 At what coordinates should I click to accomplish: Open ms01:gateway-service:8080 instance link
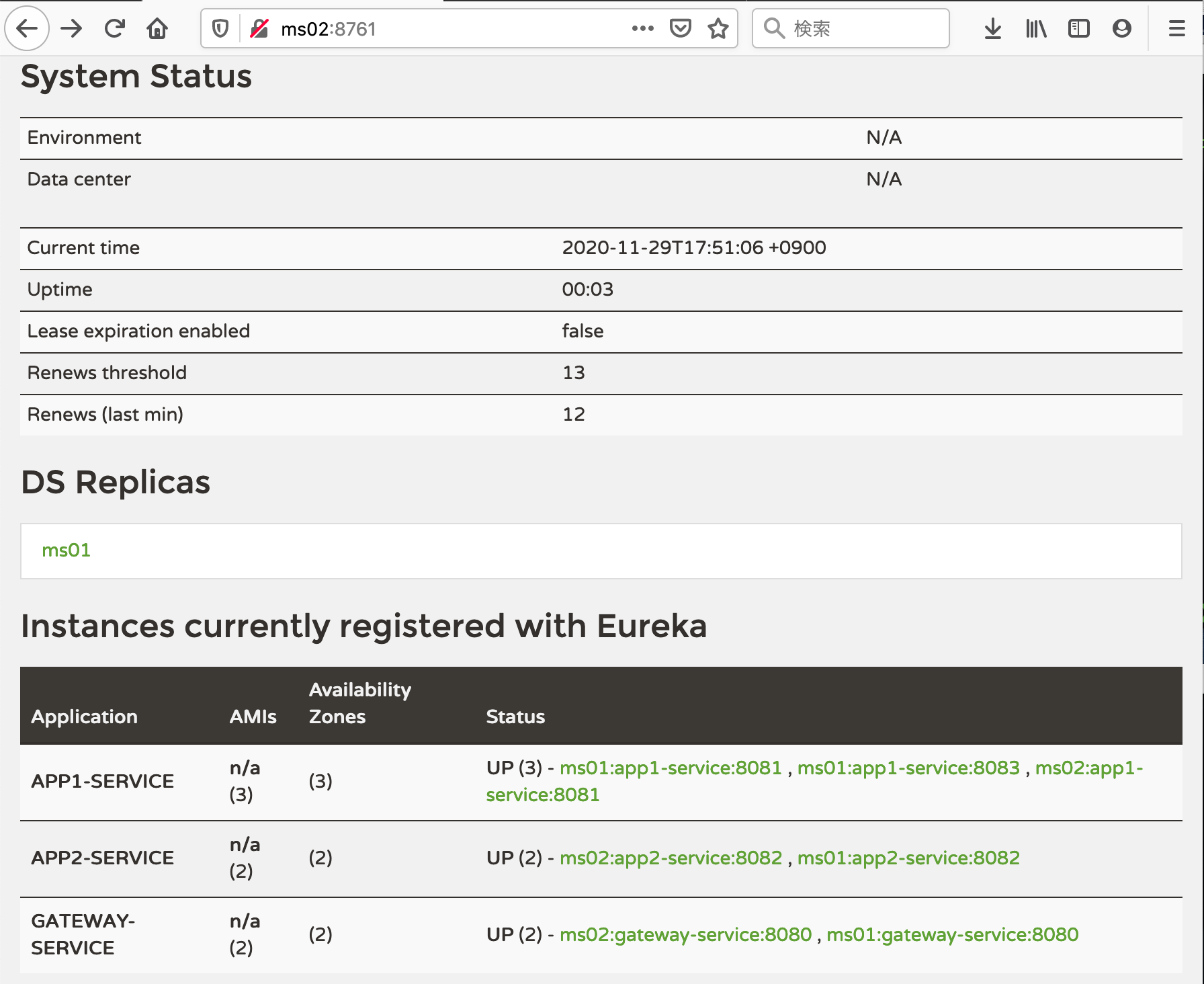[x=952, y=934]
